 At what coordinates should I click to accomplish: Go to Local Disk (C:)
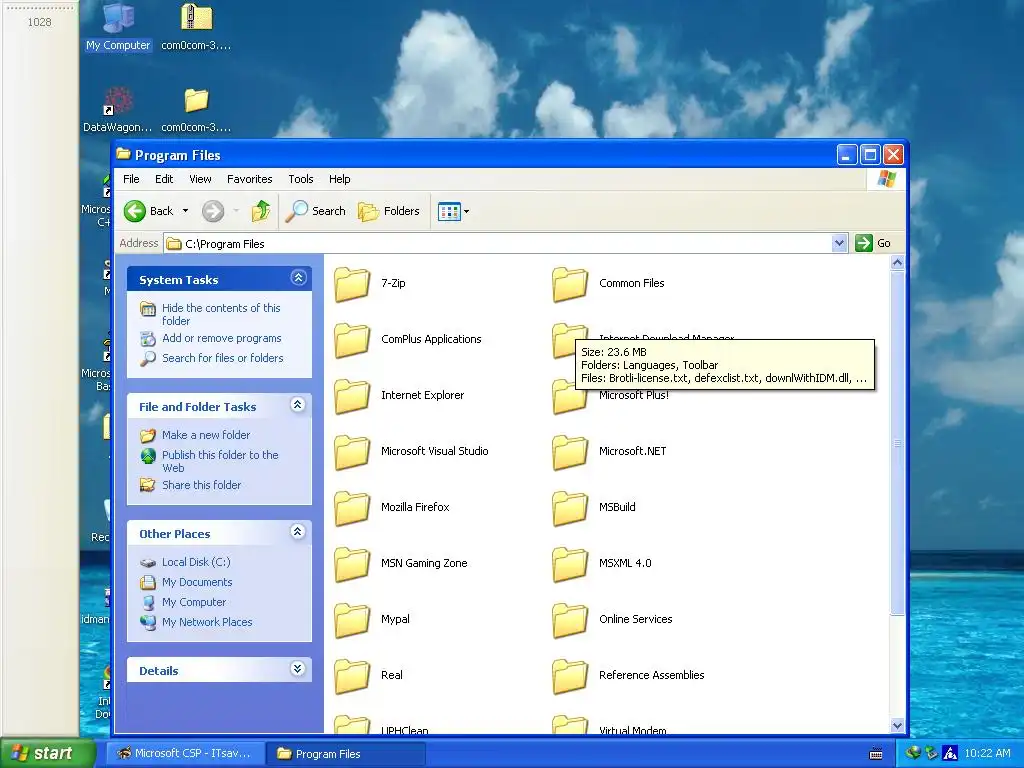coord(196,562)
